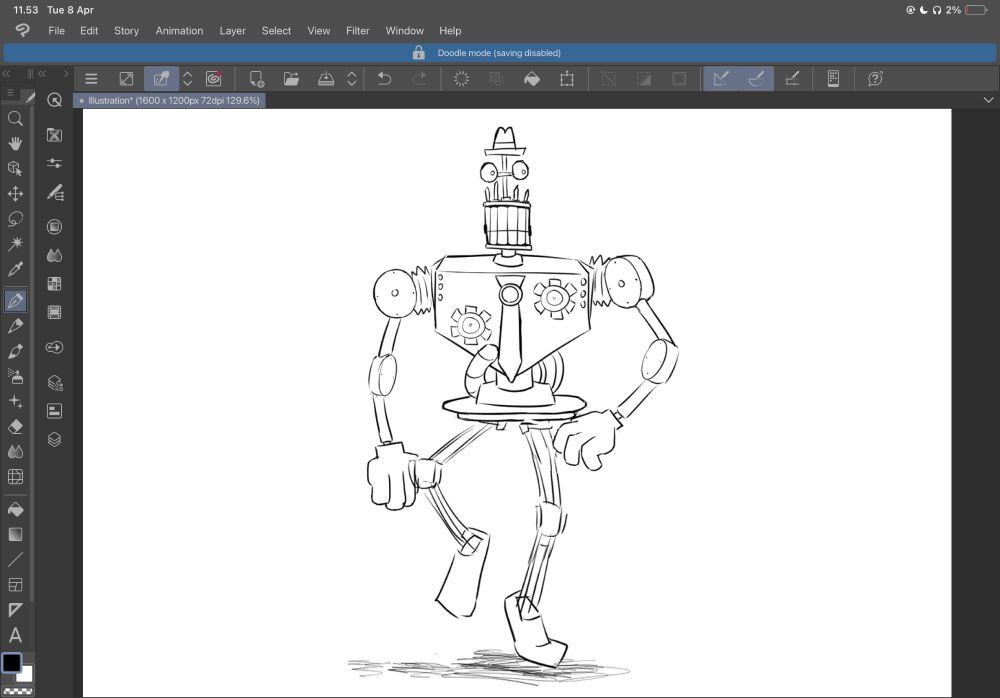The width and height of the screenshot is (1000, 698).
Task: Click the Scale/Rotate transform icon
Action: [566, 78]
